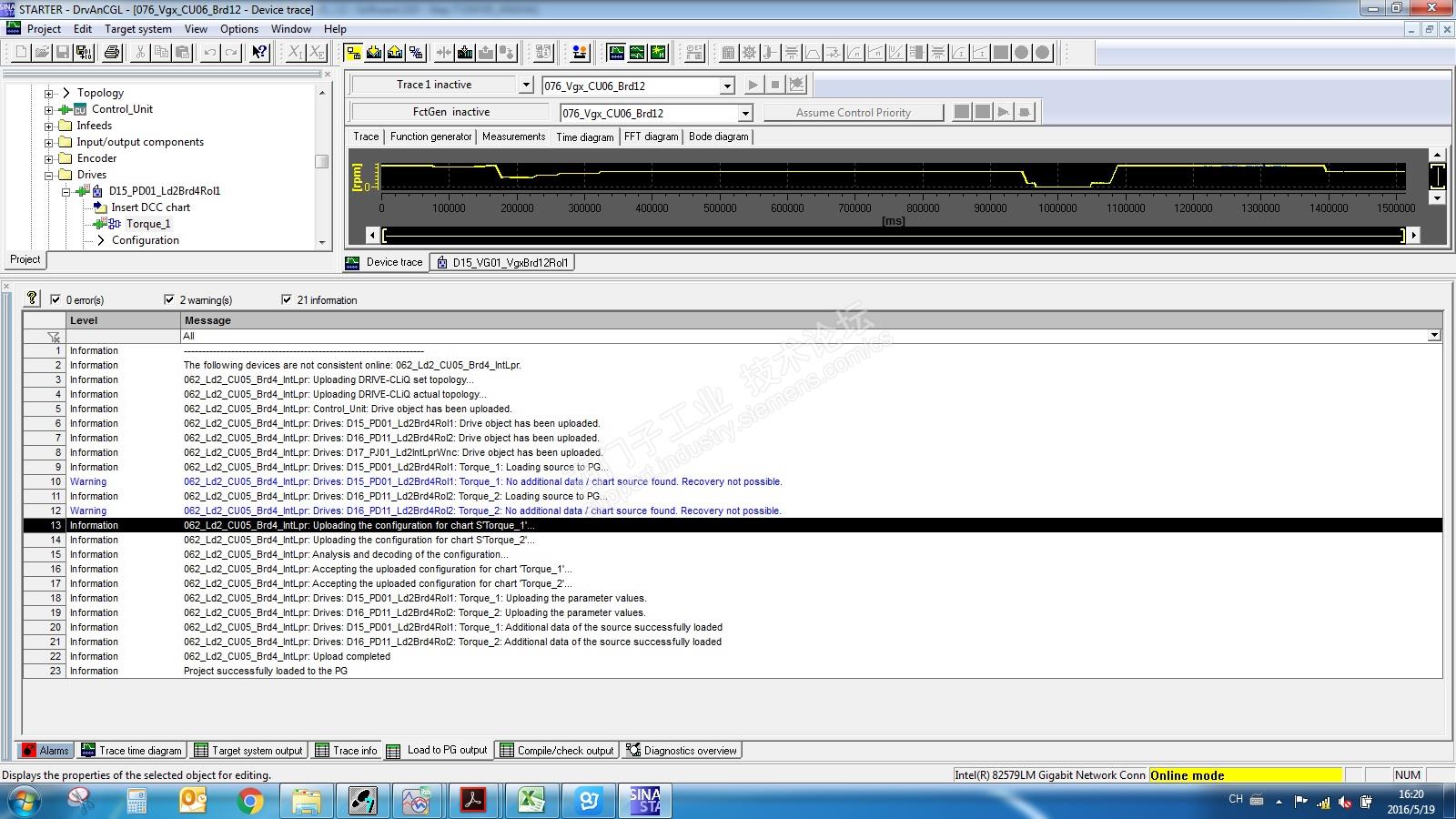The image size is (1456, 819).
Task: Click the Load project to PG icon
Action: click(x=395, y=53)
